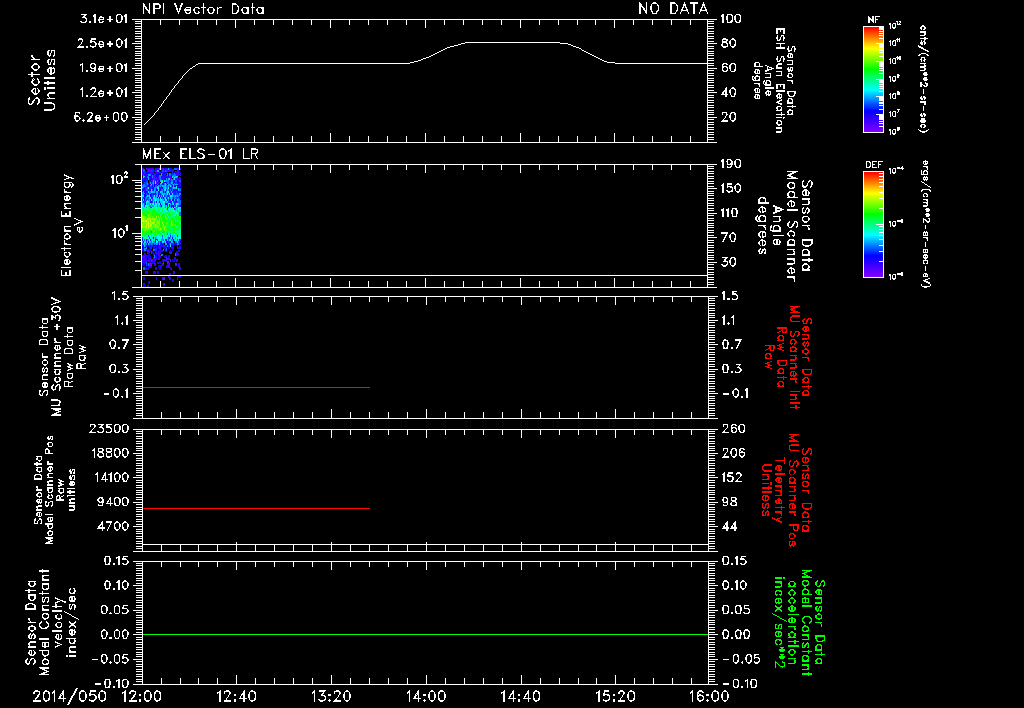Click the green Model Constant velocity line

(x=425, y=634)
